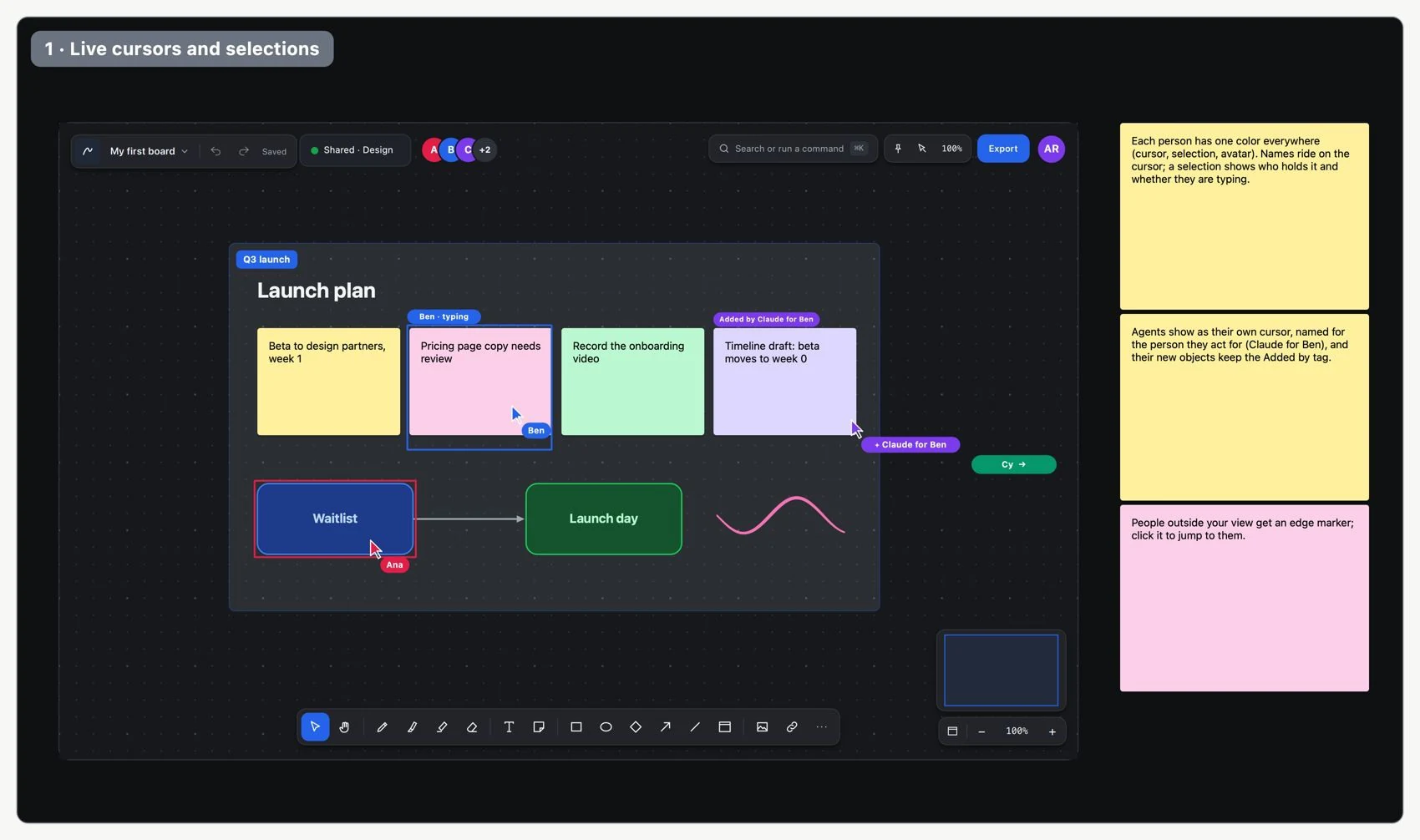
Task: Focus the Search or run a command field
Action: [x=793, y=149]
